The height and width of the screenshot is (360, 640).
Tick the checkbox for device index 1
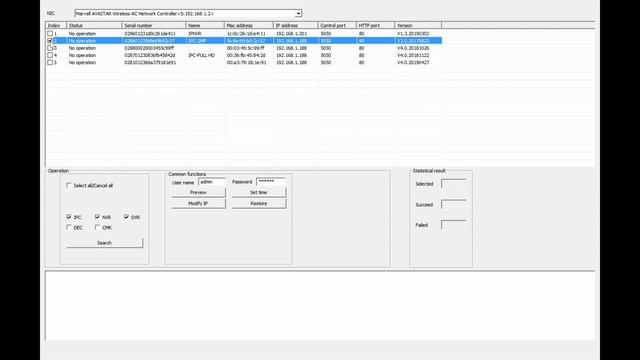pyautogui.click(x=50, y=33)
